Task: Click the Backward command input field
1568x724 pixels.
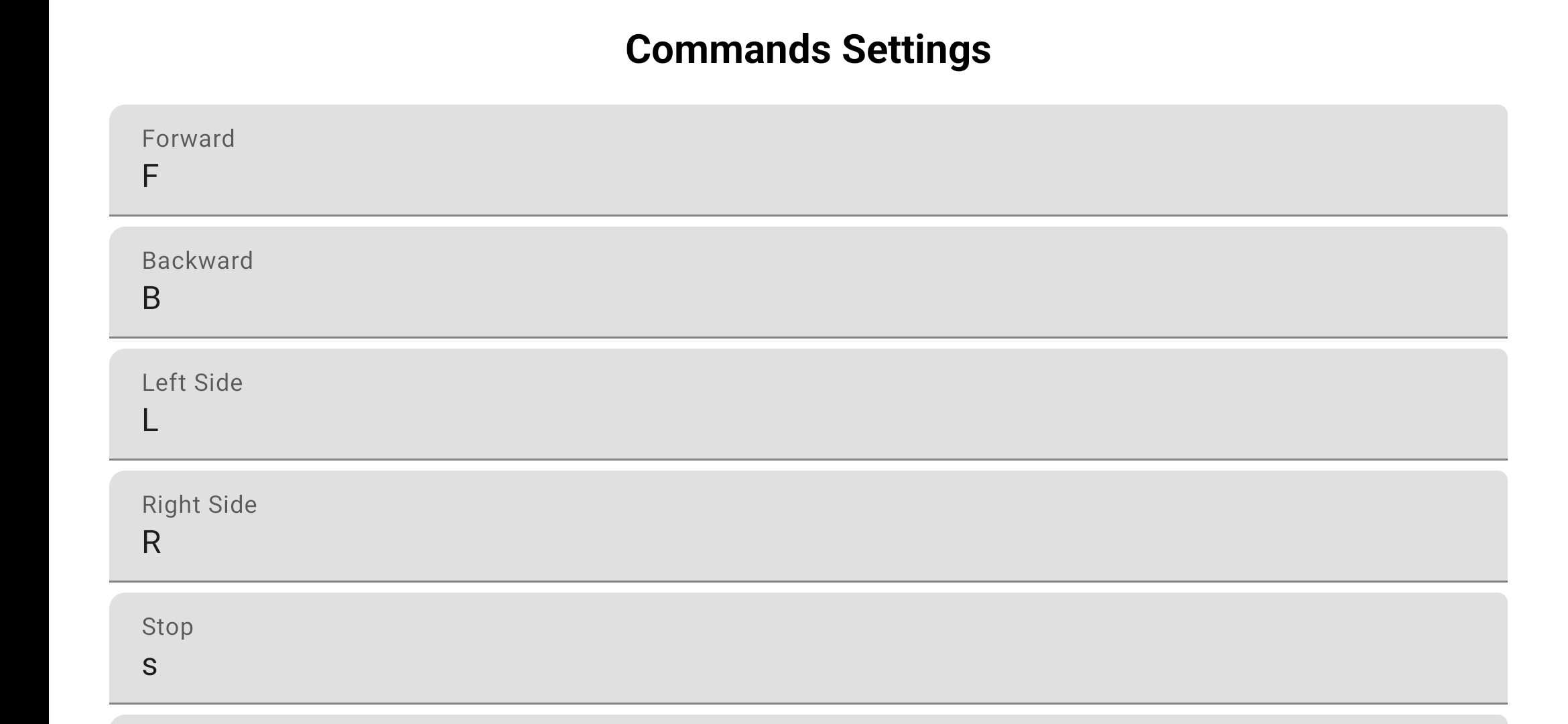Action: (808, 283)
